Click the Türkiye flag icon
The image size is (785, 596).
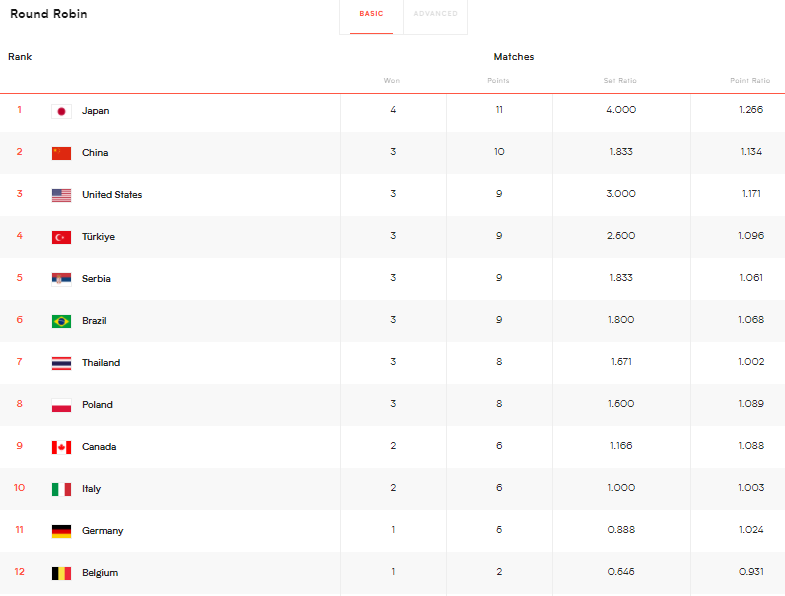coord(61,237)
